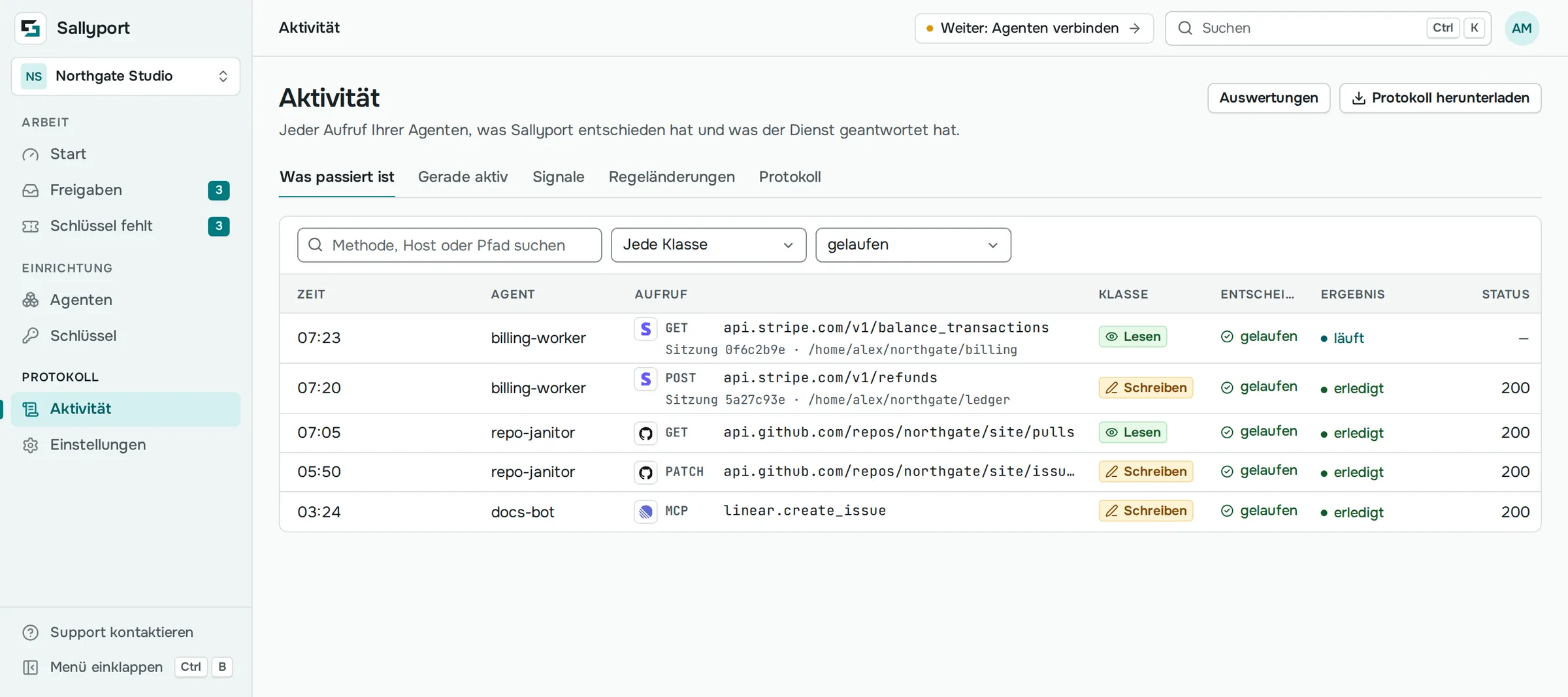1568x697 pixels.
Task: Switch to Regeländerungen tab
Action: click(672, 177)
